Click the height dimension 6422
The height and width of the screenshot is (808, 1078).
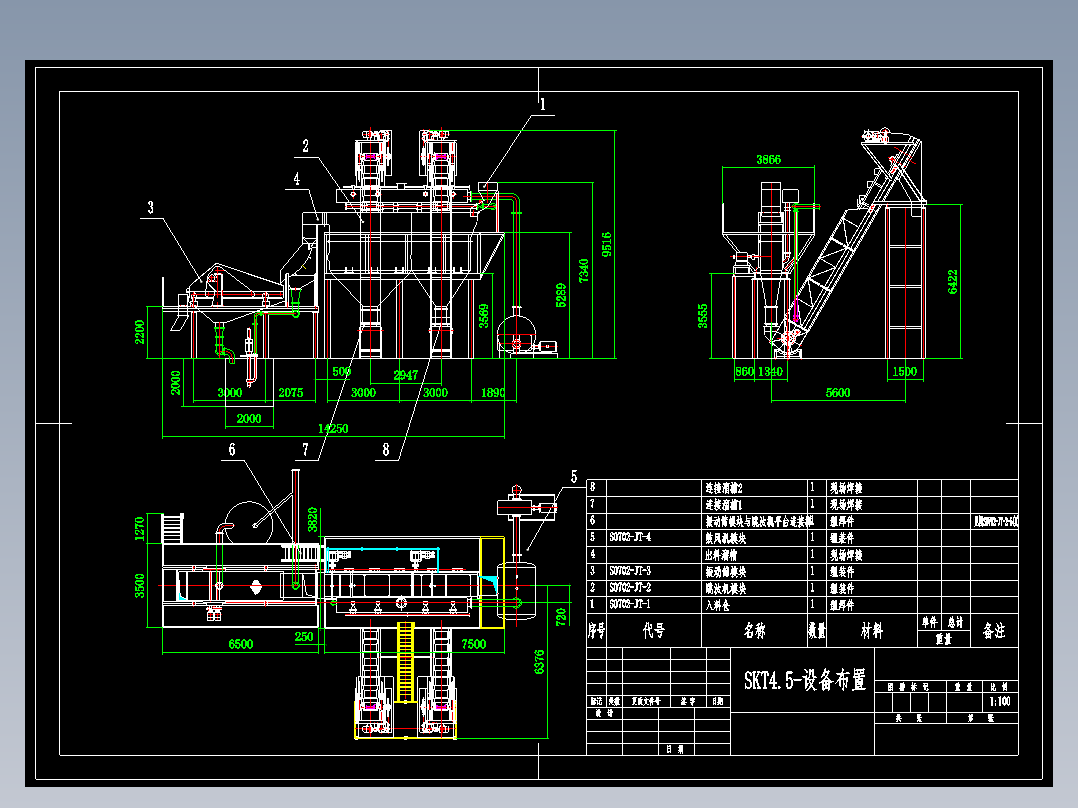953,282
